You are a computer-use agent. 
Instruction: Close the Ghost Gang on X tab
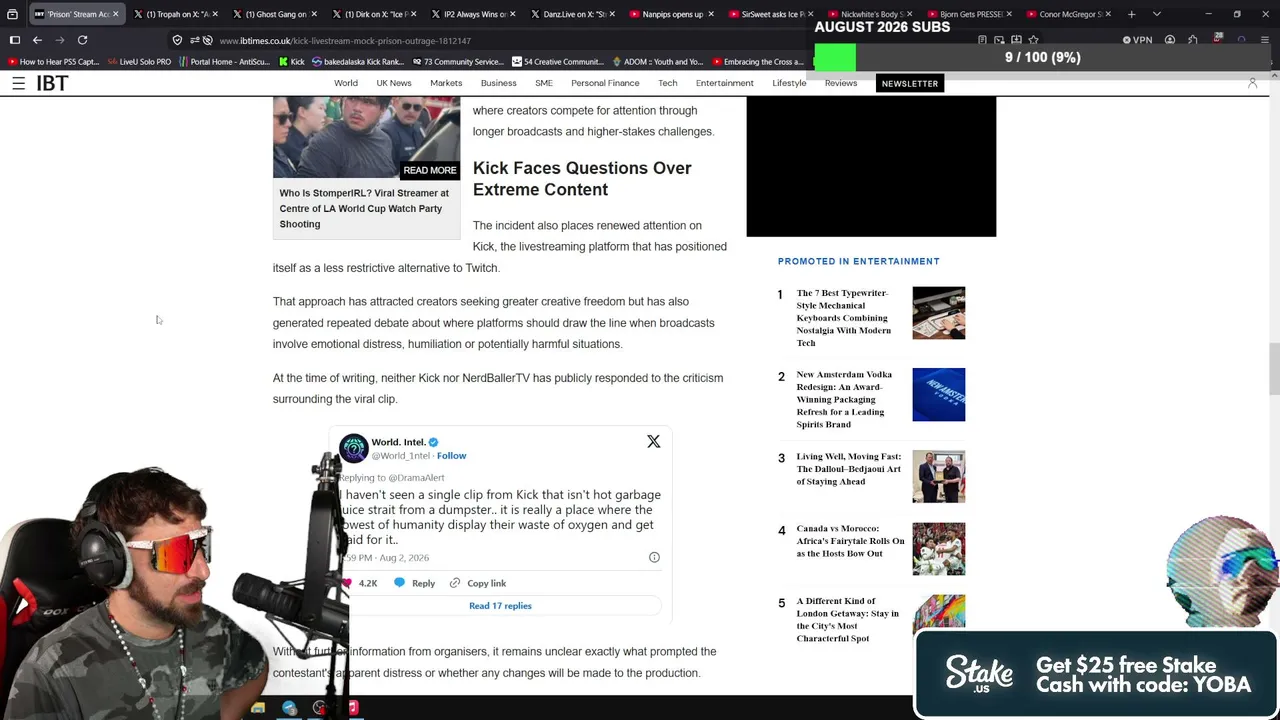[314, 14]
